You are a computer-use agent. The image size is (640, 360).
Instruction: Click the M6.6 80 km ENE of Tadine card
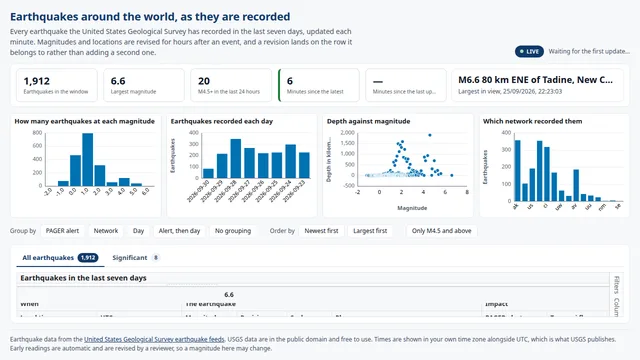538,85
